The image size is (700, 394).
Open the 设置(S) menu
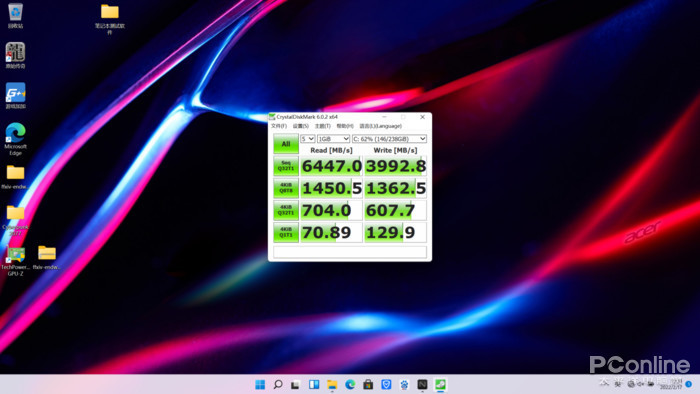[x=300, y=126]
